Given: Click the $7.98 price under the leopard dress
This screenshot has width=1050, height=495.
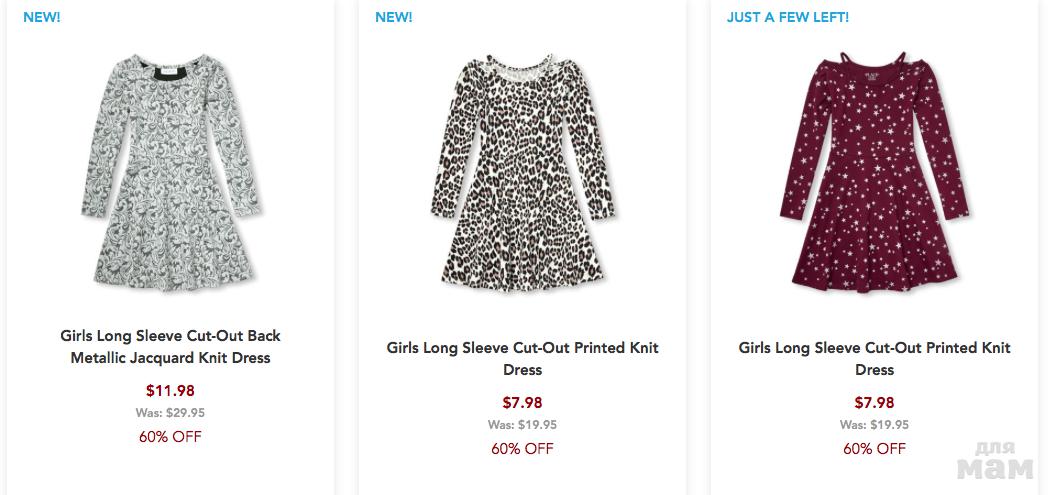Looking at the screenshot, I should coord(522,403).
